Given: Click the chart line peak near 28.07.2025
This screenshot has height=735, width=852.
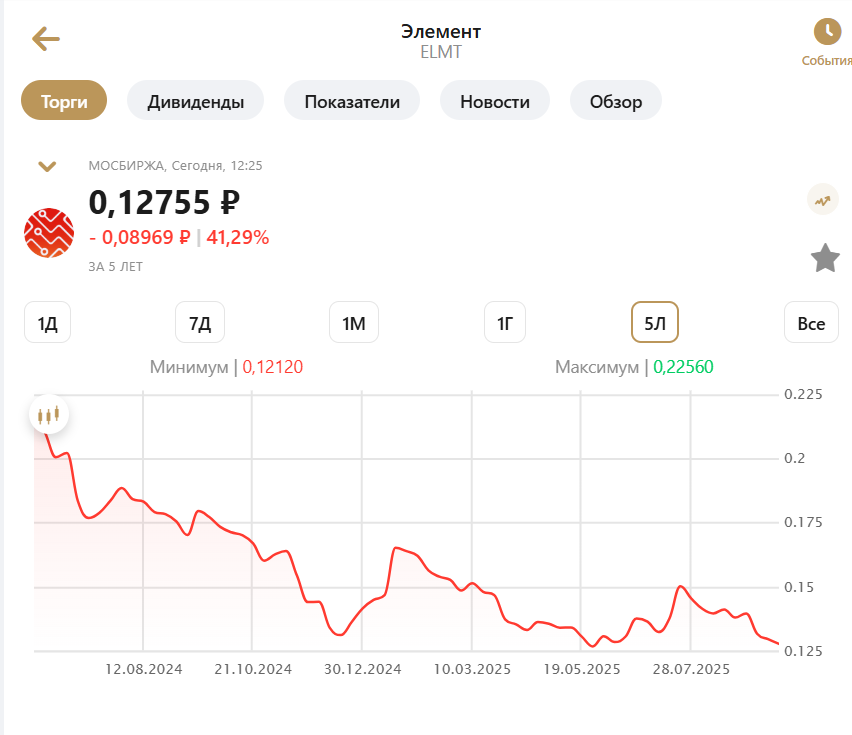Looking at the screenshot, I should pyautogui.click(x=680, y=587).
